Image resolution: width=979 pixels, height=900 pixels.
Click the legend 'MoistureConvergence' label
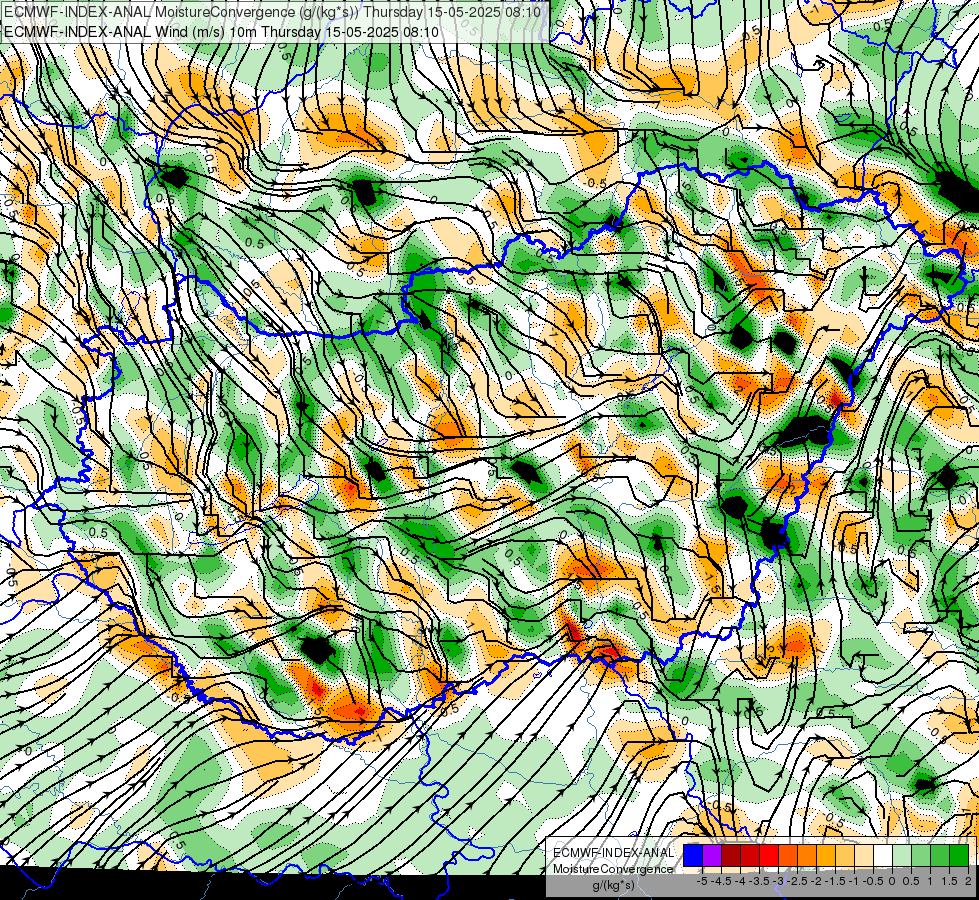(x=612, y=869)
